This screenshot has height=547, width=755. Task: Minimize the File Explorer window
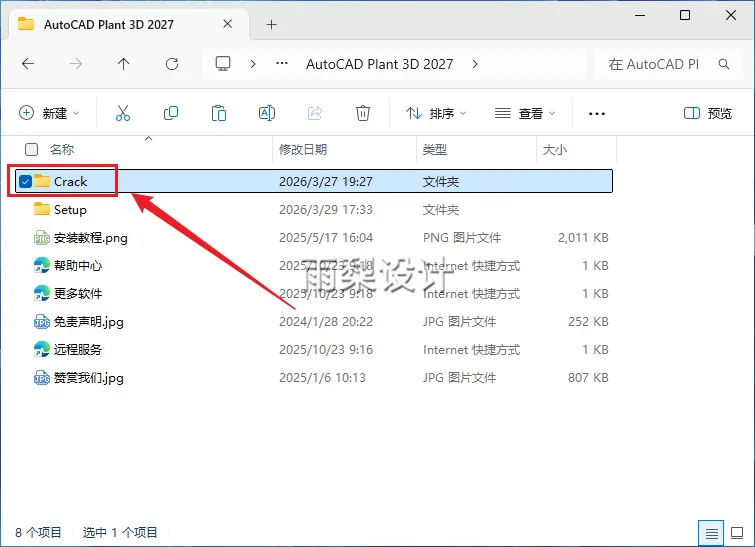tap(640, 15)
